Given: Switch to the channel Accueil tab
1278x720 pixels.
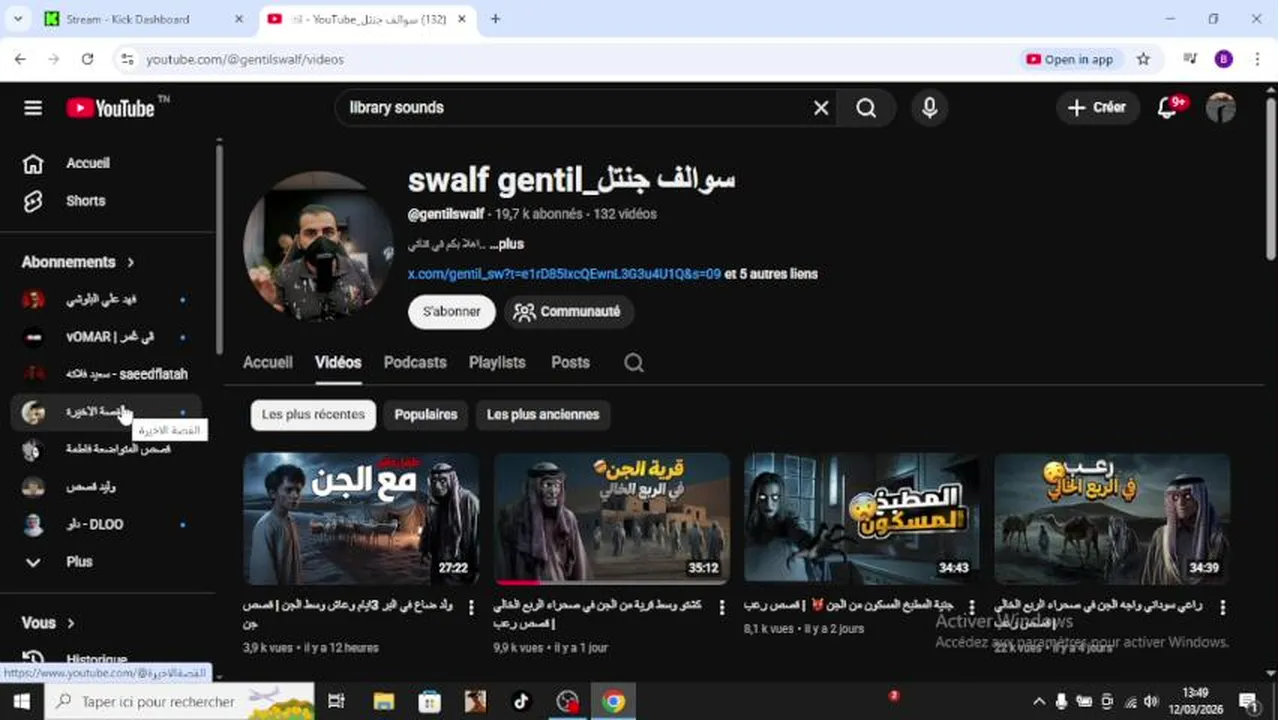Looking at the screenshot, I should coord(268,363).
